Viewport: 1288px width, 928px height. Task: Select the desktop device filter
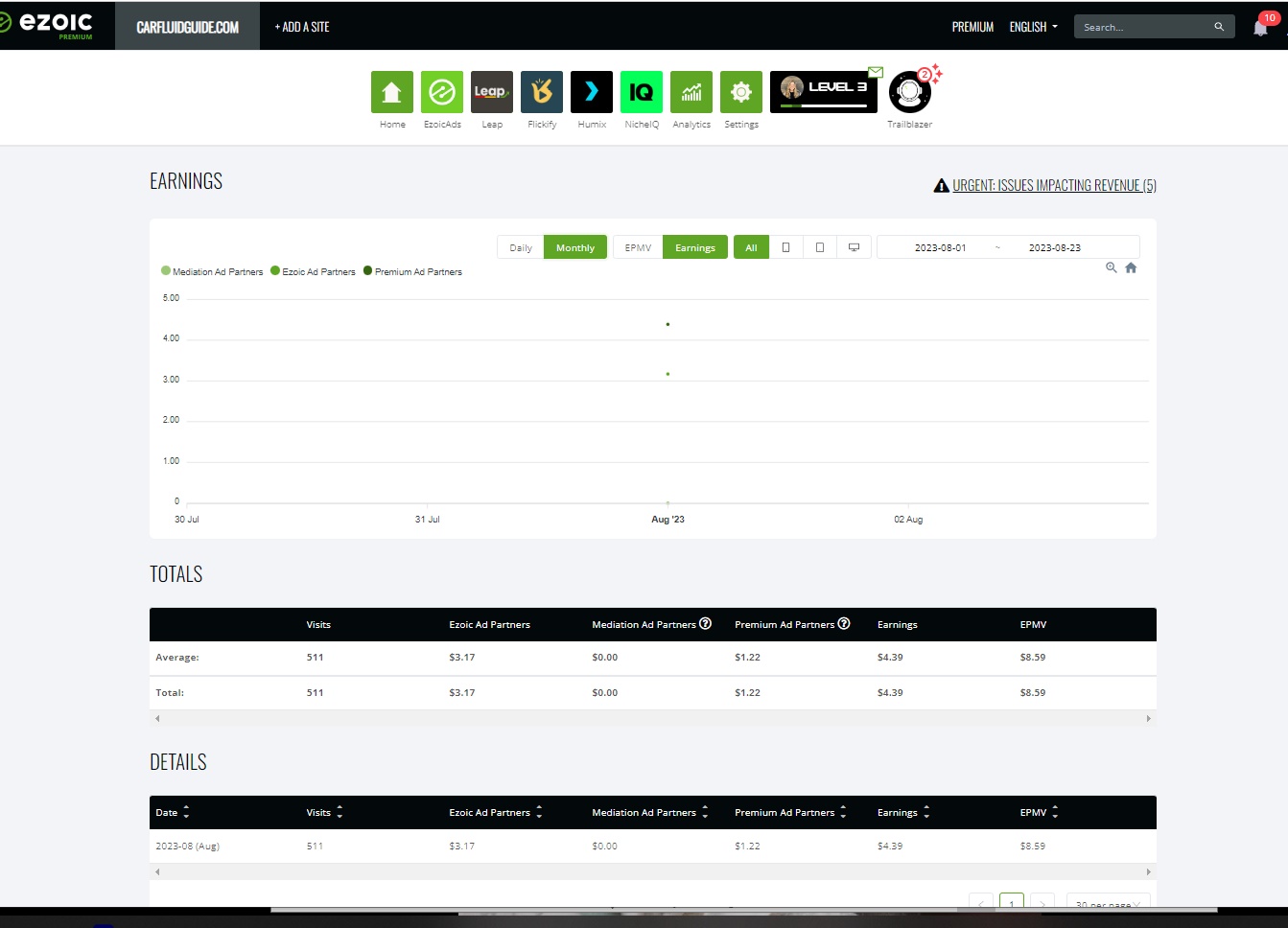pos(854,247)
